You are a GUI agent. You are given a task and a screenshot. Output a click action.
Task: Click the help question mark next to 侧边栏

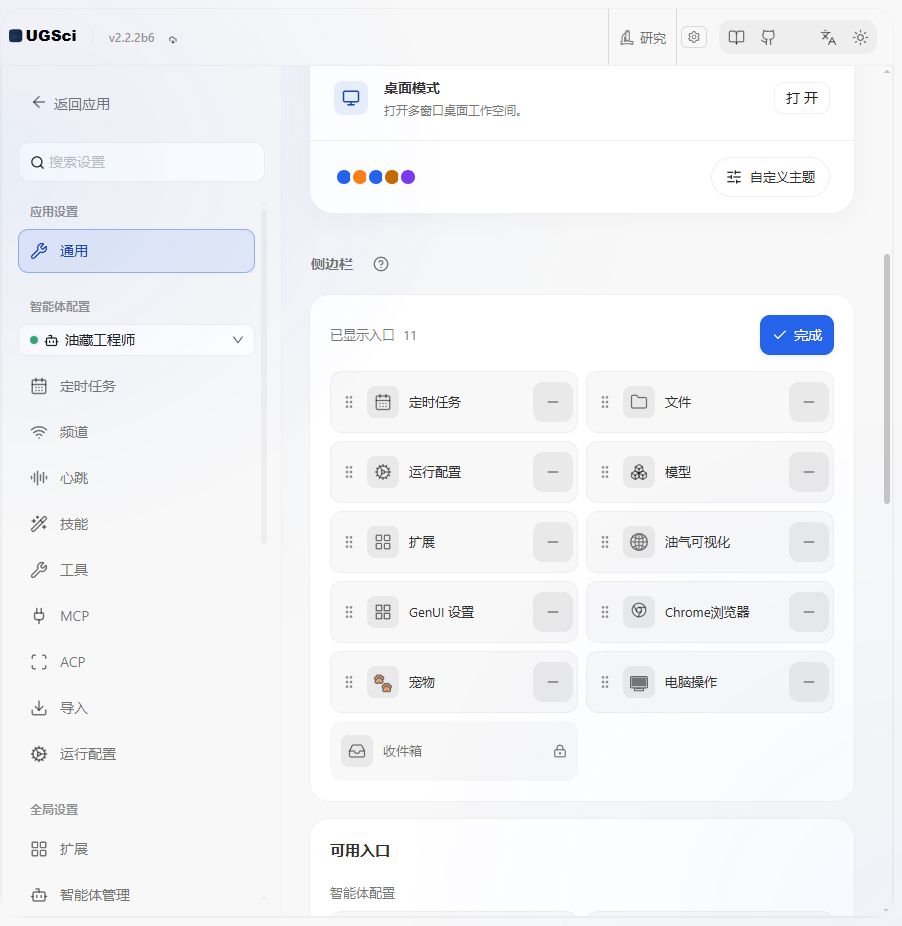381,264
